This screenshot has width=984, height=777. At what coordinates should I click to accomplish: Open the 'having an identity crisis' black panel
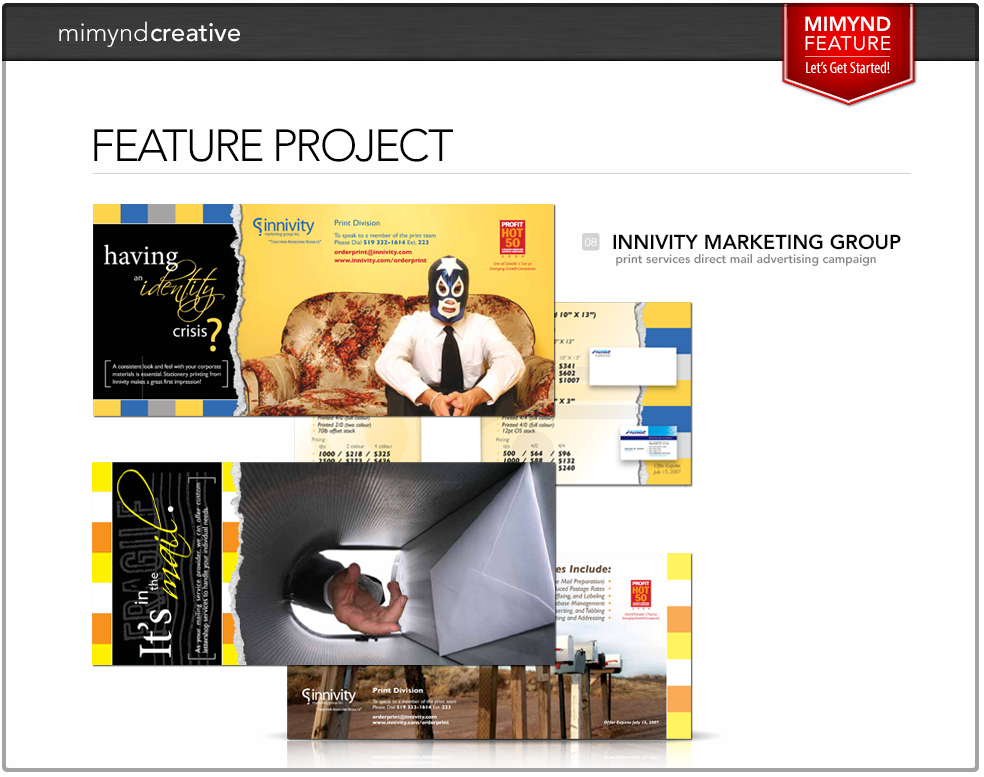tap(165, 310)
